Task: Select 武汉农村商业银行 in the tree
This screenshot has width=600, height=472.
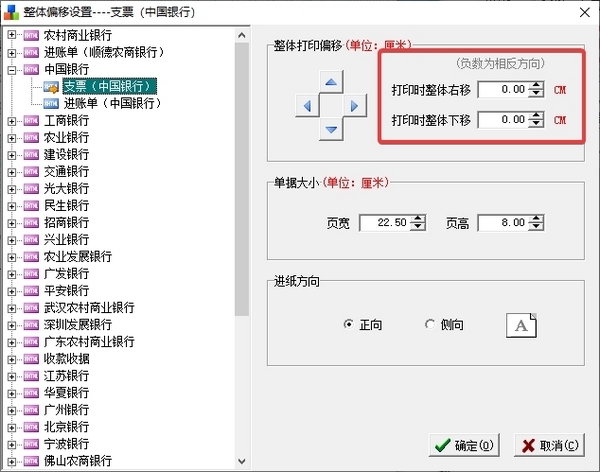Action: 89,308
